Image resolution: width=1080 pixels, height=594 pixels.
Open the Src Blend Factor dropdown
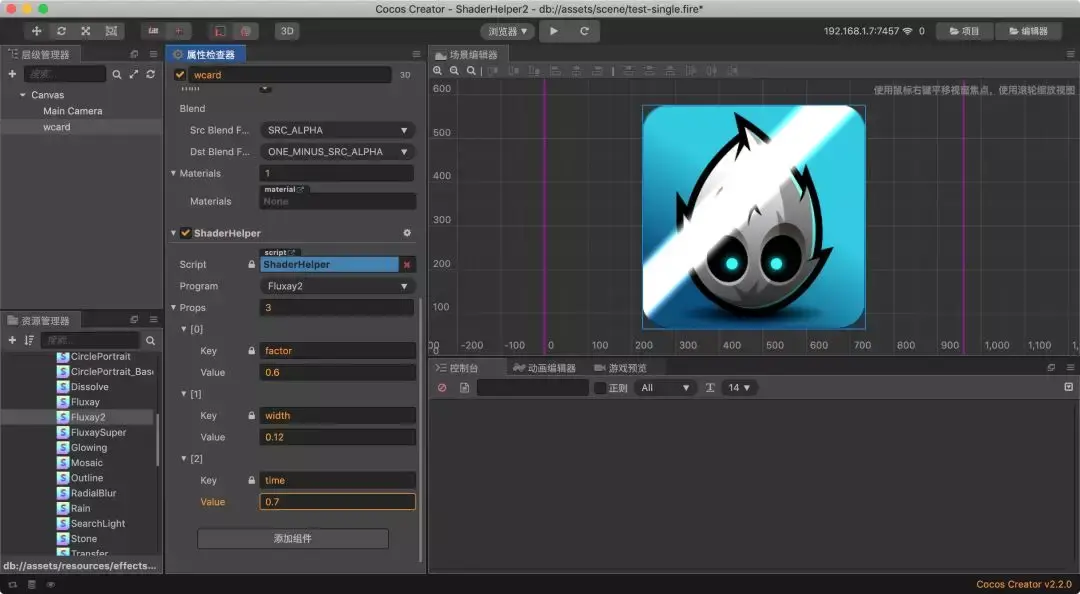(x=337, y=130)
